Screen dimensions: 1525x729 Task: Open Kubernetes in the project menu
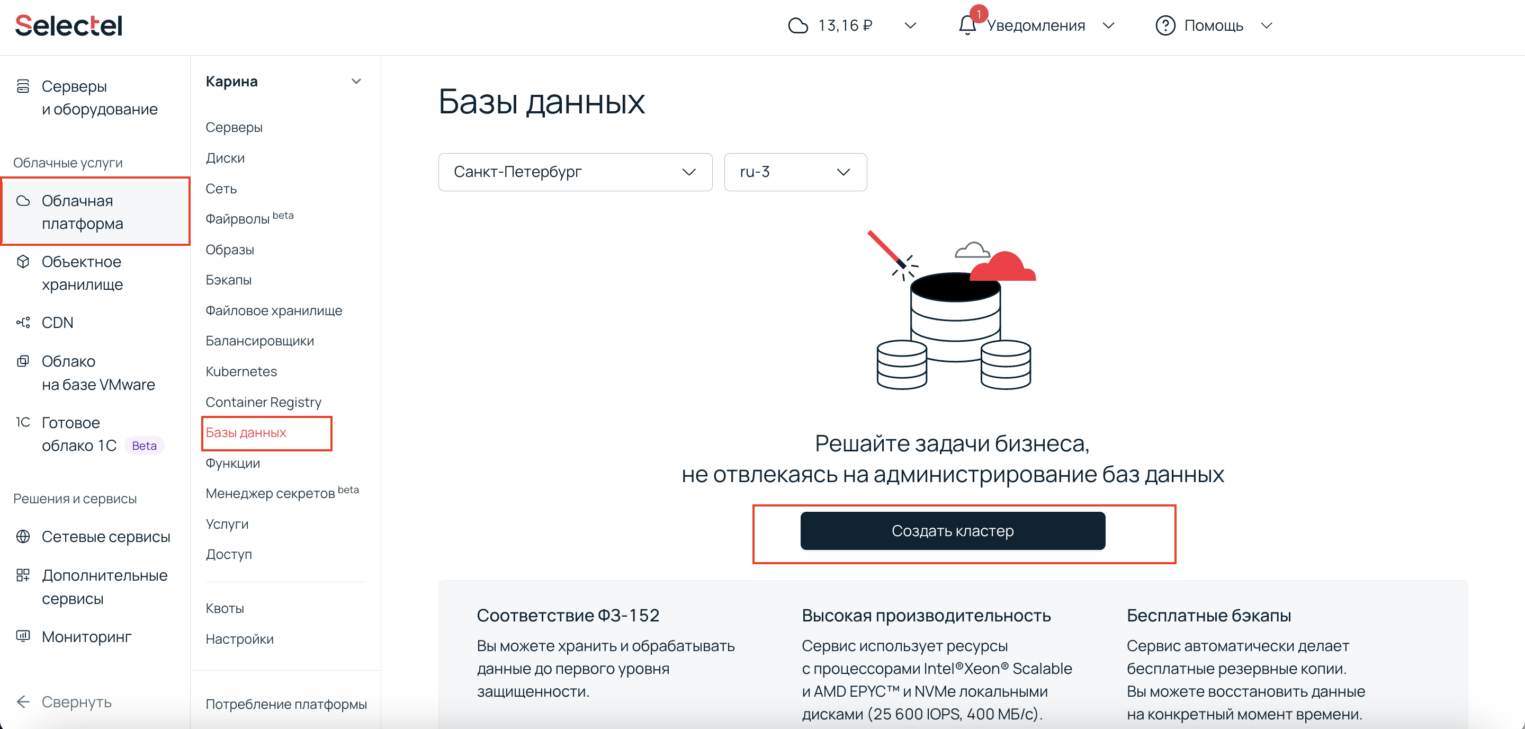point(241,372)
